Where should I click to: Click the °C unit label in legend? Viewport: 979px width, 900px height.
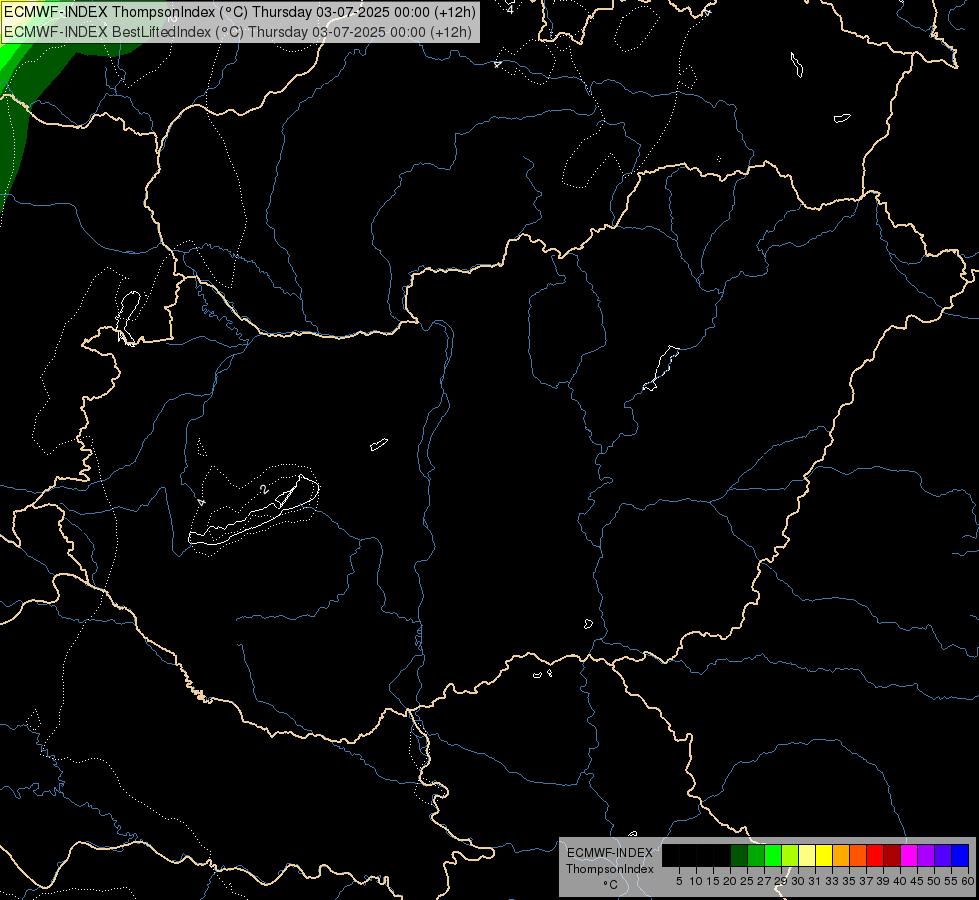[x=611, y=885]
